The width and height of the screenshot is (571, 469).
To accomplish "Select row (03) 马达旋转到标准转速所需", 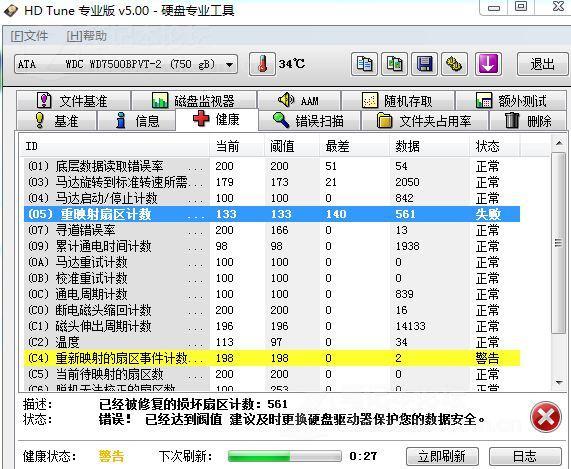I will pyautogui.click(x=272, y=182).
